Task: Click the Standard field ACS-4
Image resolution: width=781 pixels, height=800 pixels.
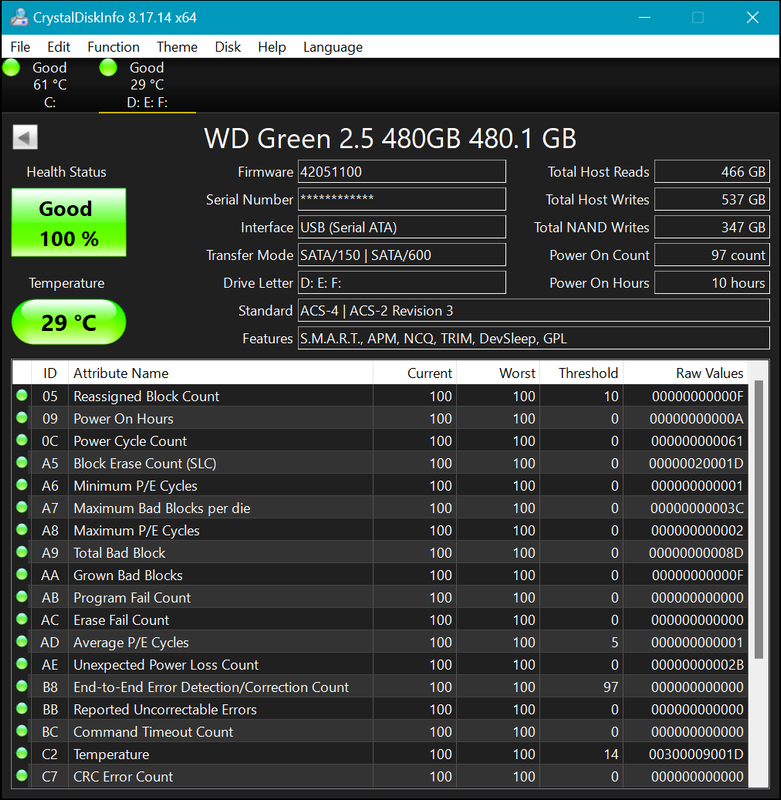Action: click(x=534, y=310)
